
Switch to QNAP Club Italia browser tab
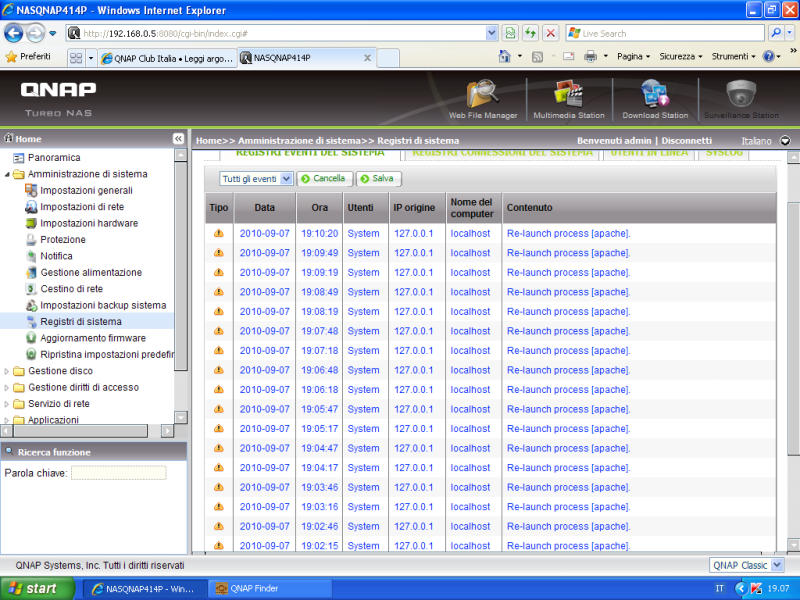coord(166,57)
